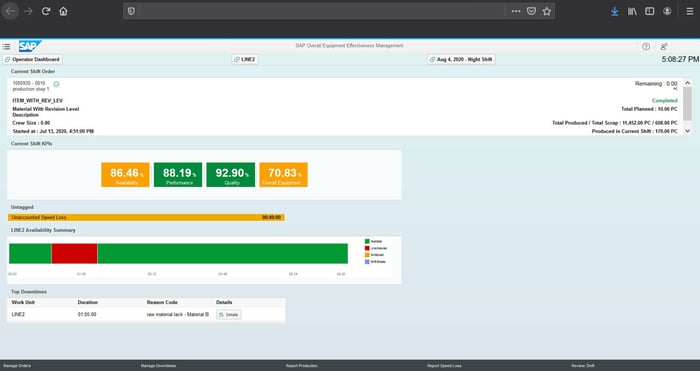Open the browser hamburger menu

(x=690, y=11)
